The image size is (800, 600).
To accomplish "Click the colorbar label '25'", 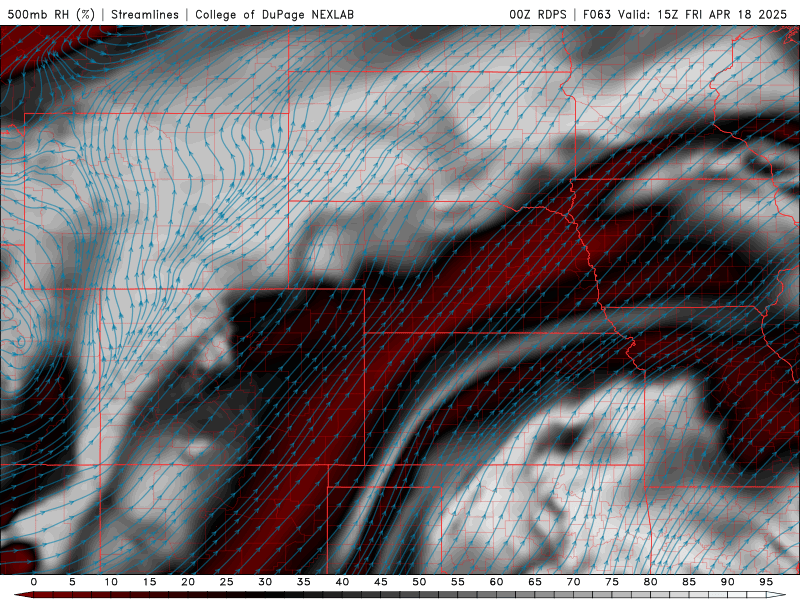I will 227,582.
